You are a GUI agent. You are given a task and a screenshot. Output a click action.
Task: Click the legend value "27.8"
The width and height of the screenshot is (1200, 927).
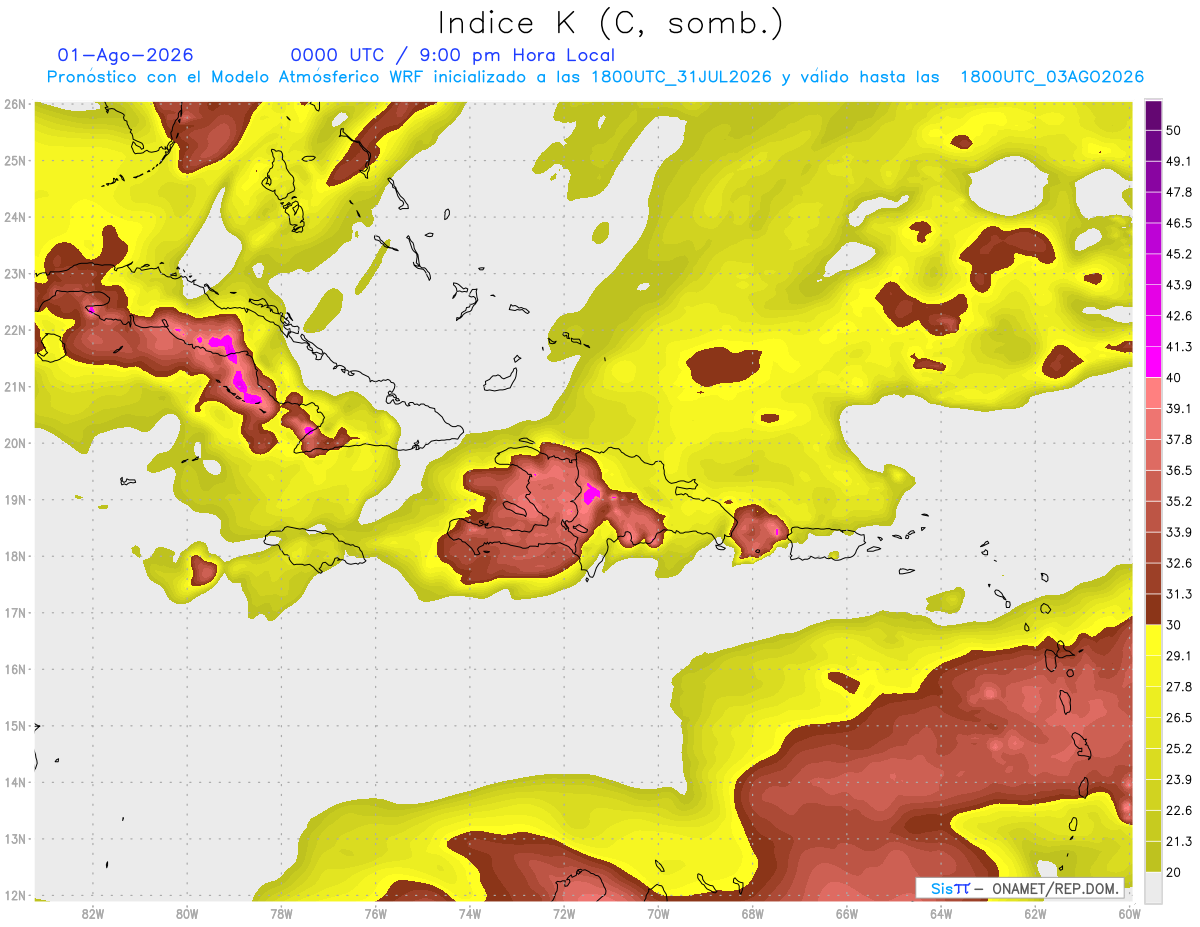(1178, 686)
